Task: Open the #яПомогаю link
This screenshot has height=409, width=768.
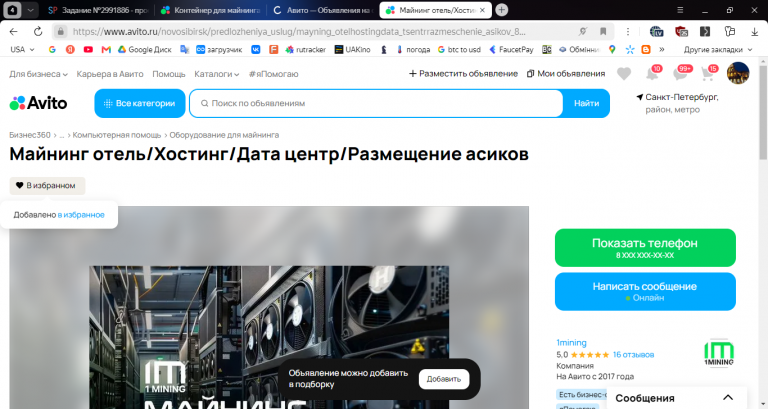Action: [x=273, y=74]
